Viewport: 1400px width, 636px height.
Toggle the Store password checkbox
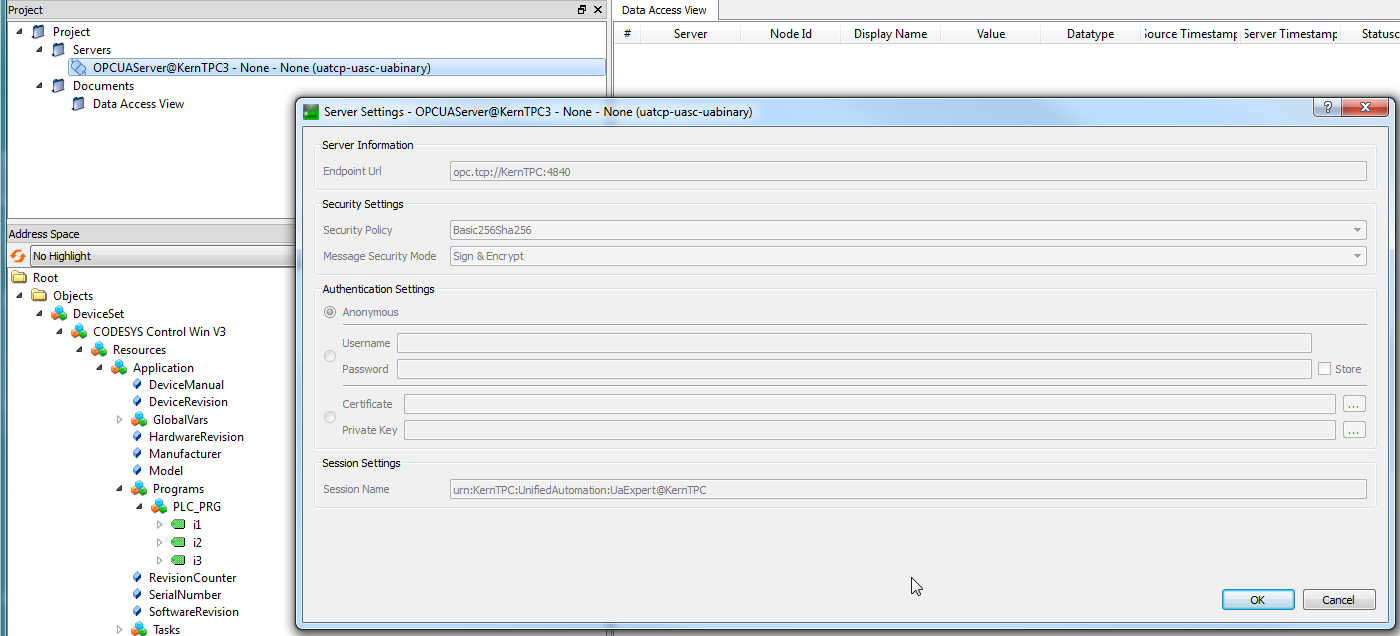1325,369
